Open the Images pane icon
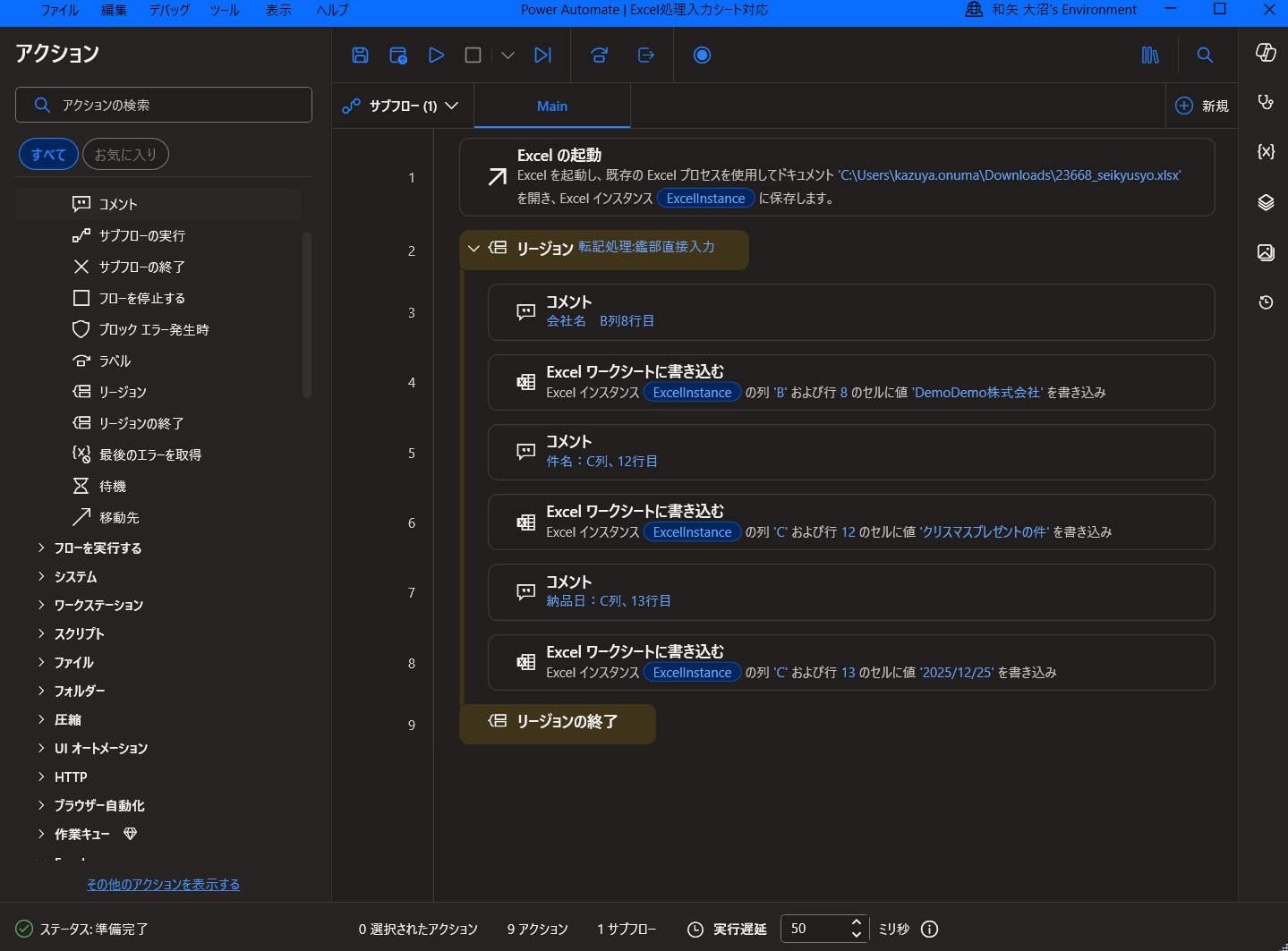Image resolution: width=1288 pixels, height=951 pixels. pyautogui.click(x=1266, y=252)
